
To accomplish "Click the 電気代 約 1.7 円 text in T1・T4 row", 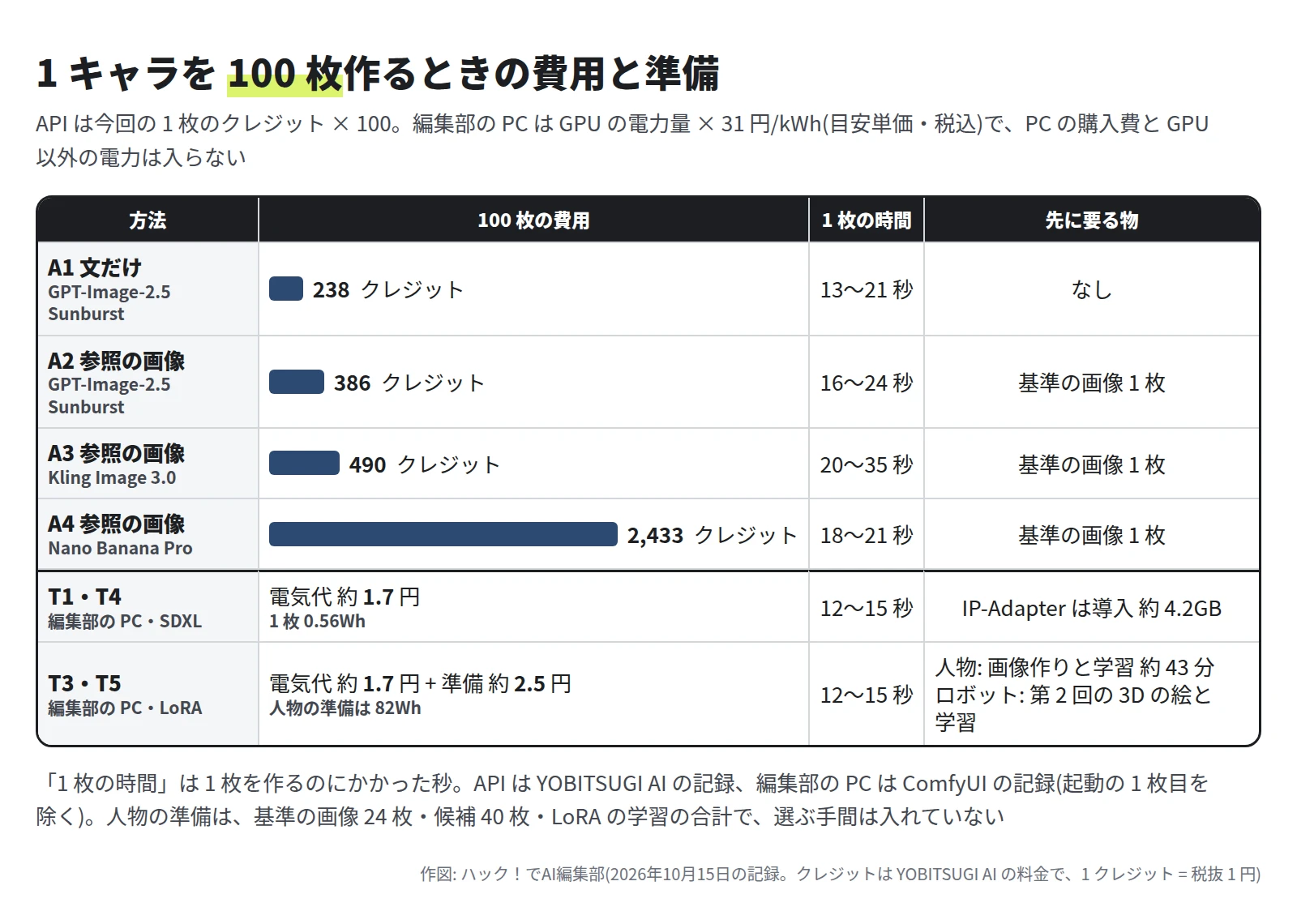I will (x=345, y=597).
